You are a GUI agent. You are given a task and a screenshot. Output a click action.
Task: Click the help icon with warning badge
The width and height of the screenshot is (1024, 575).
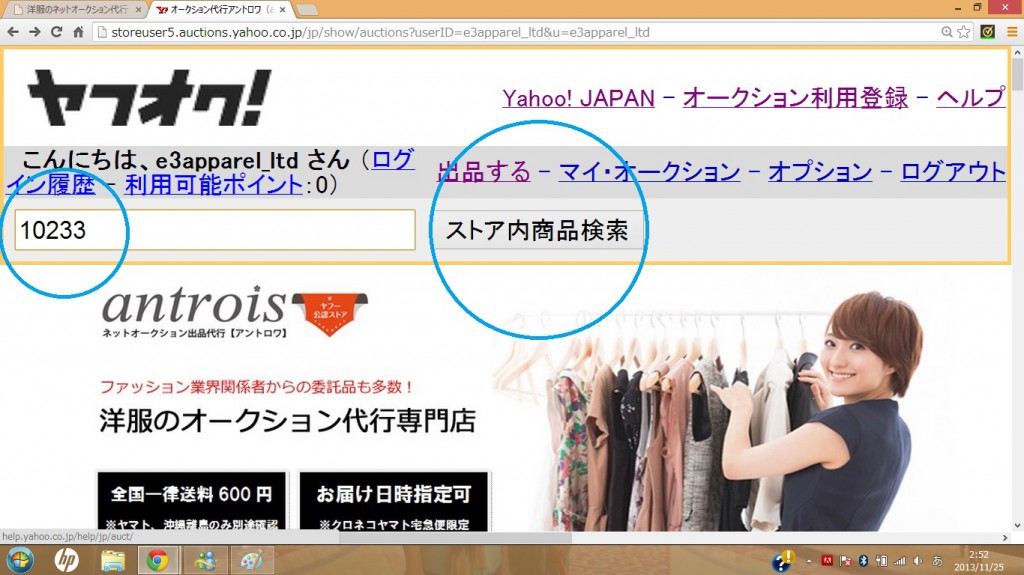783,561
